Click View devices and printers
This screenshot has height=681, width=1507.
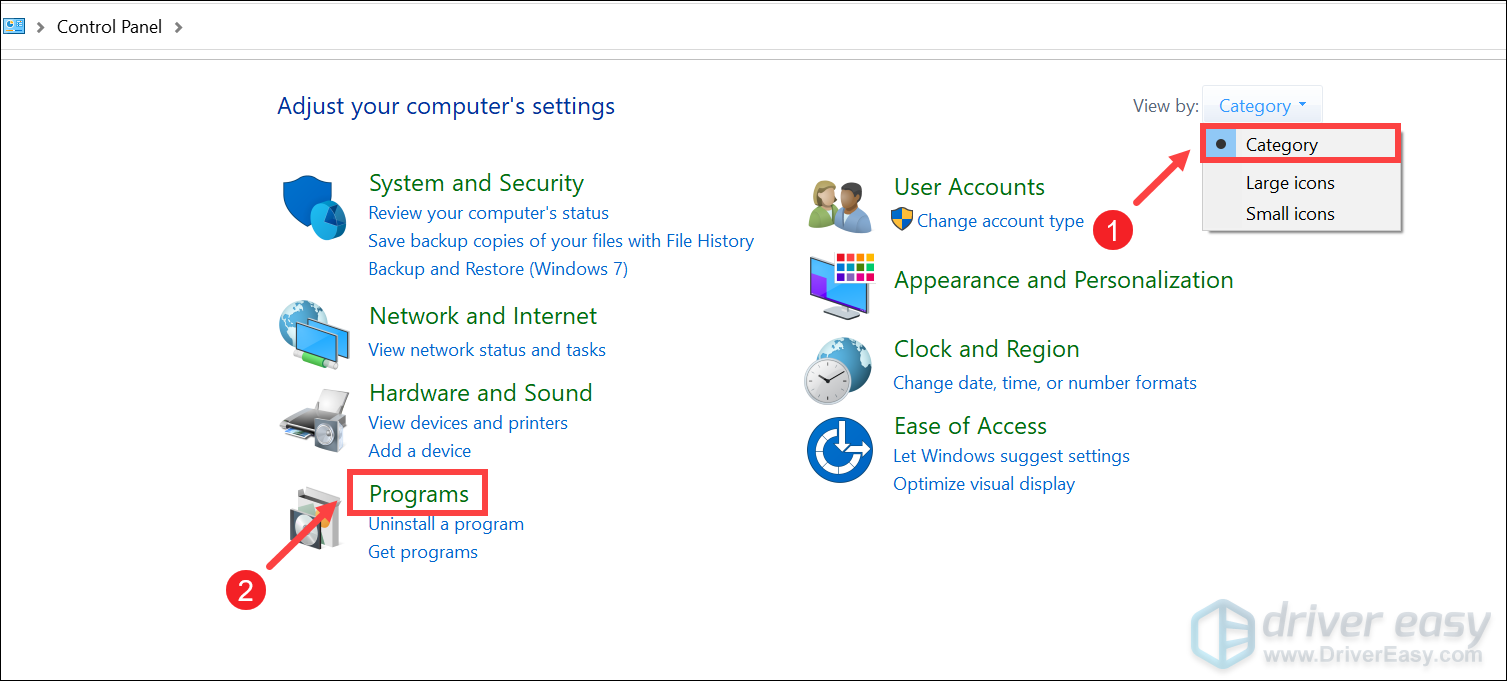tap(468, 422)
